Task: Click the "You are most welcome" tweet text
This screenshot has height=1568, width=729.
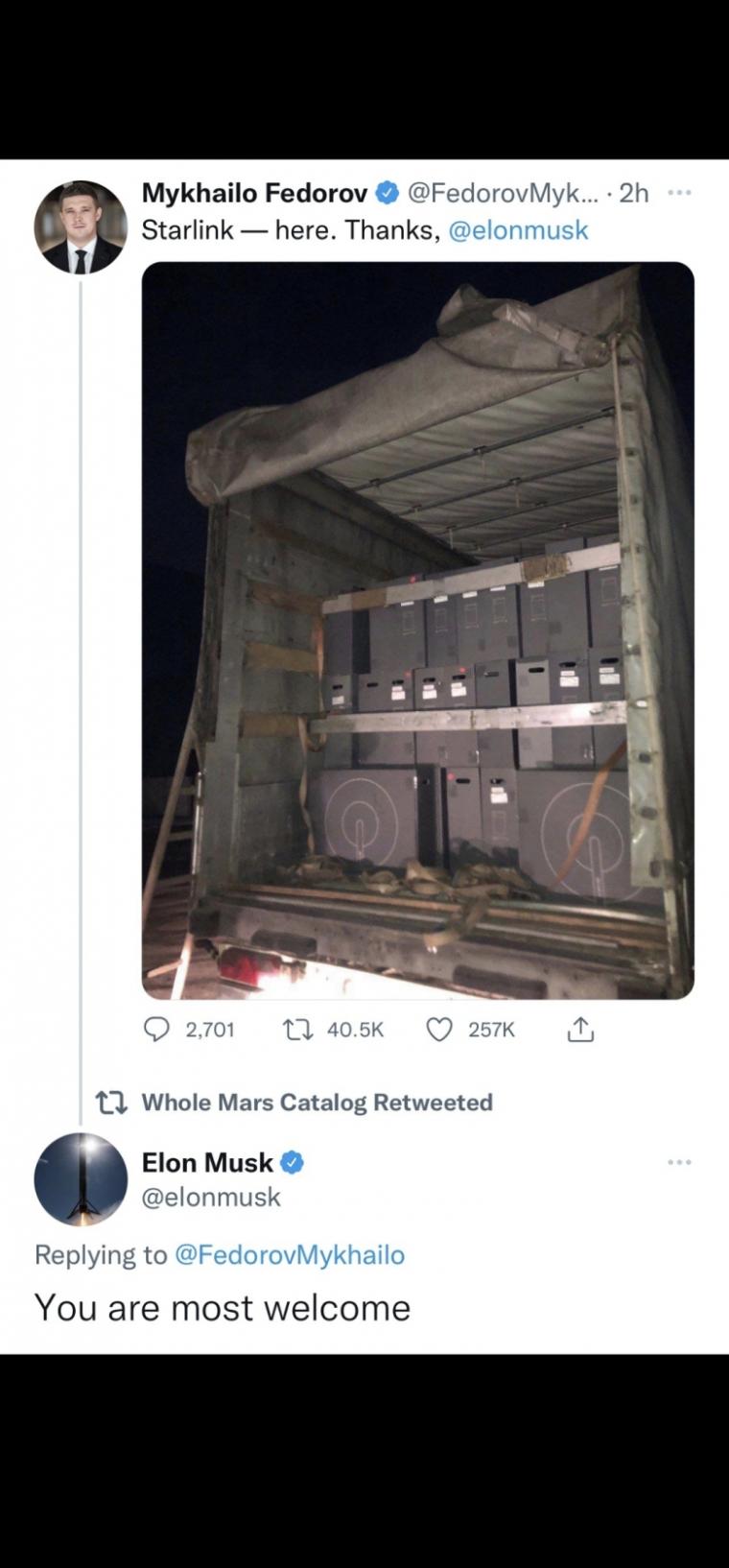Action: click(223, 1308)
